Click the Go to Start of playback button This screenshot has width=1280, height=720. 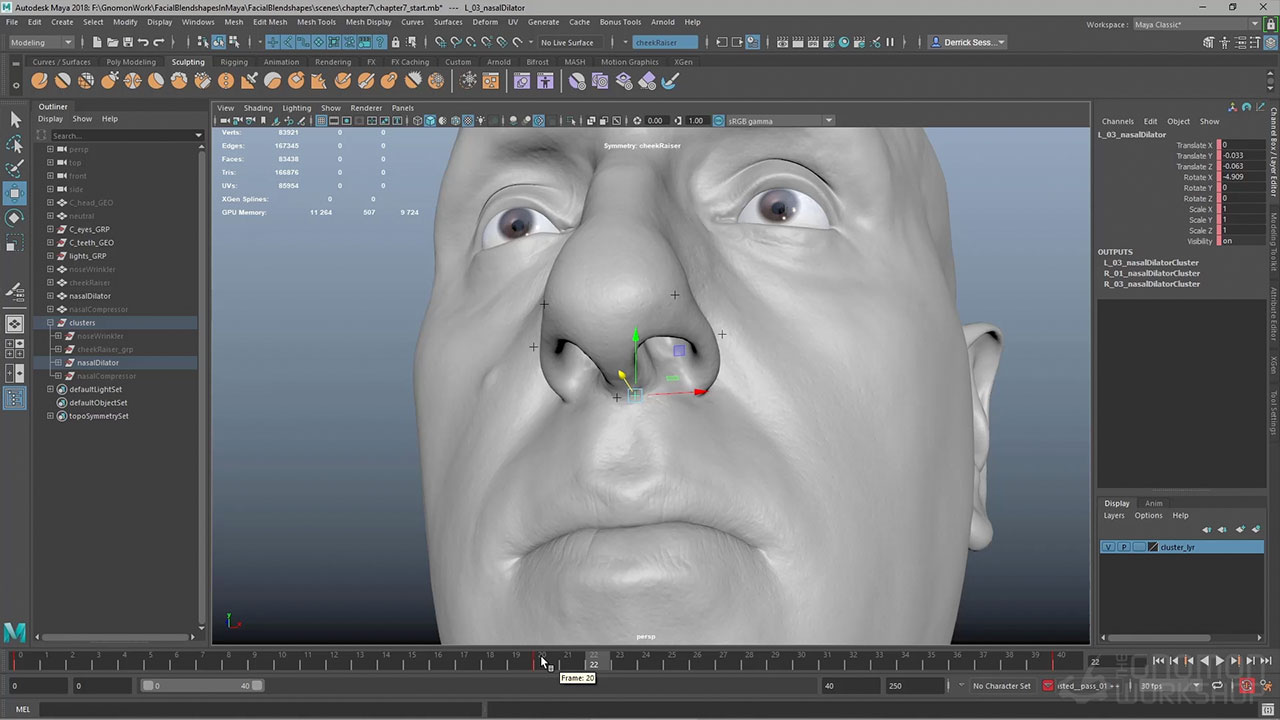point(1159,661)
